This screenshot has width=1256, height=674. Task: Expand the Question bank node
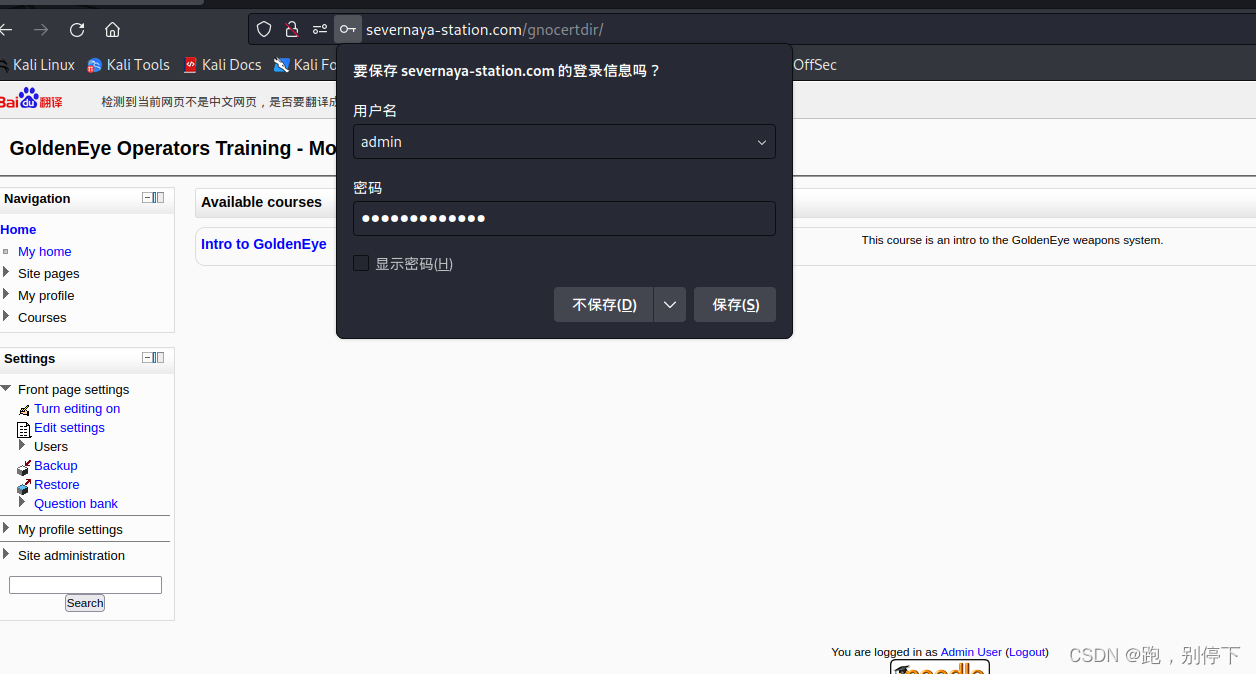pyautogui.click(x=22, y=502)
